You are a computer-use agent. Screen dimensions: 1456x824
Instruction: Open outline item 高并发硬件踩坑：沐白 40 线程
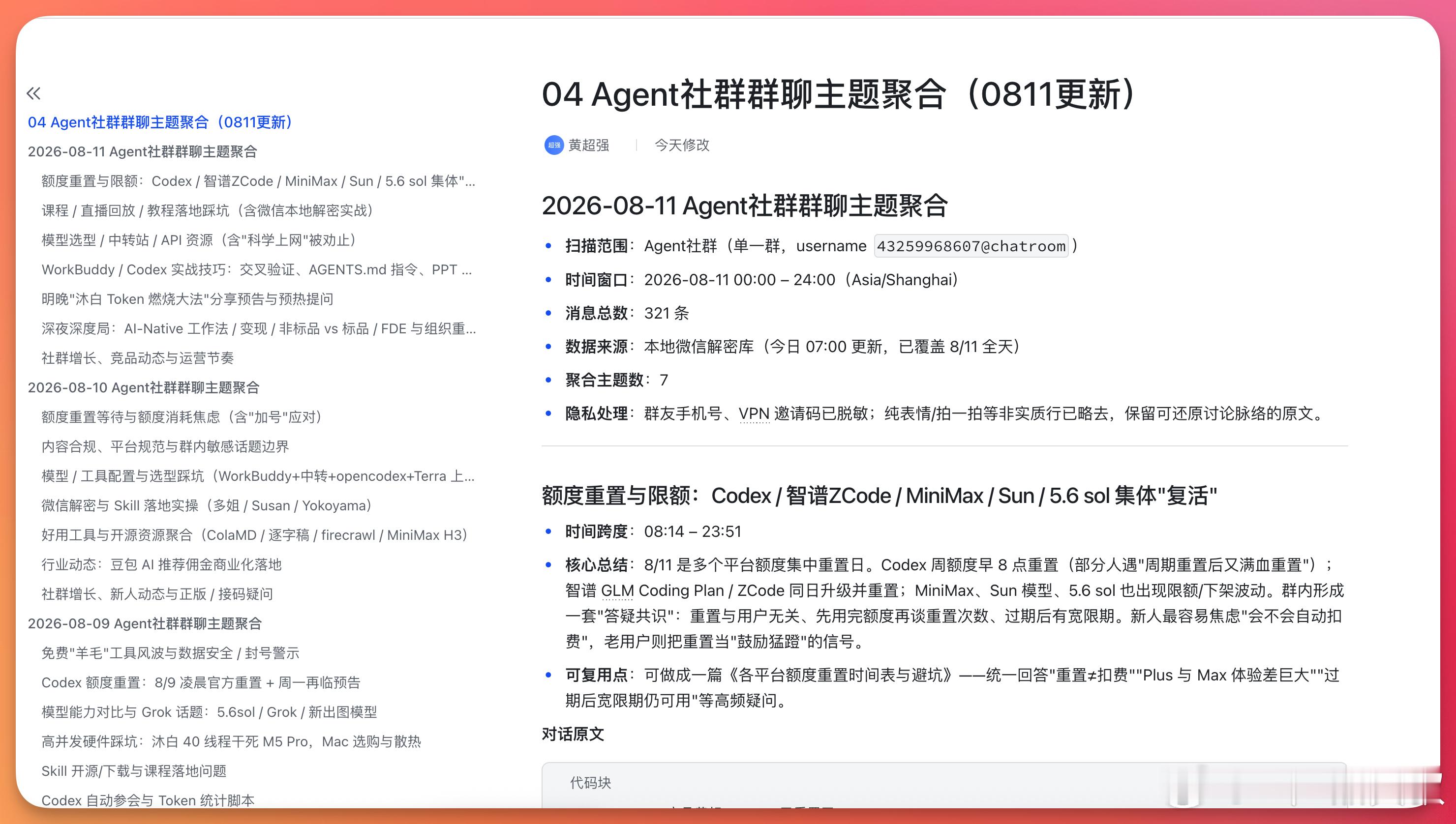(232, 741)
